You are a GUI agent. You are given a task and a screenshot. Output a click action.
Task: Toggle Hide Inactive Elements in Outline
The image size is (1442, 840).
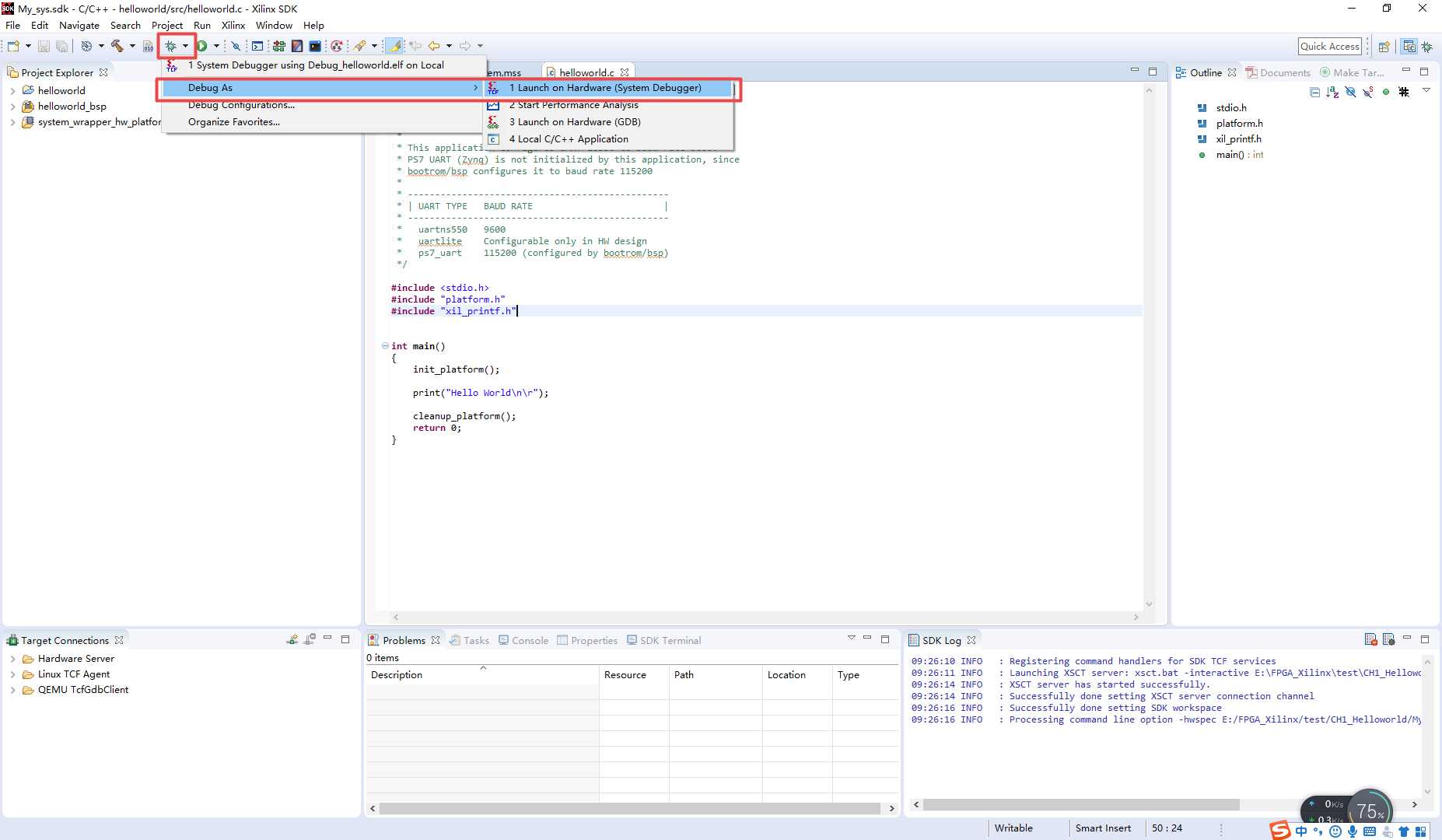(1404, 92)
